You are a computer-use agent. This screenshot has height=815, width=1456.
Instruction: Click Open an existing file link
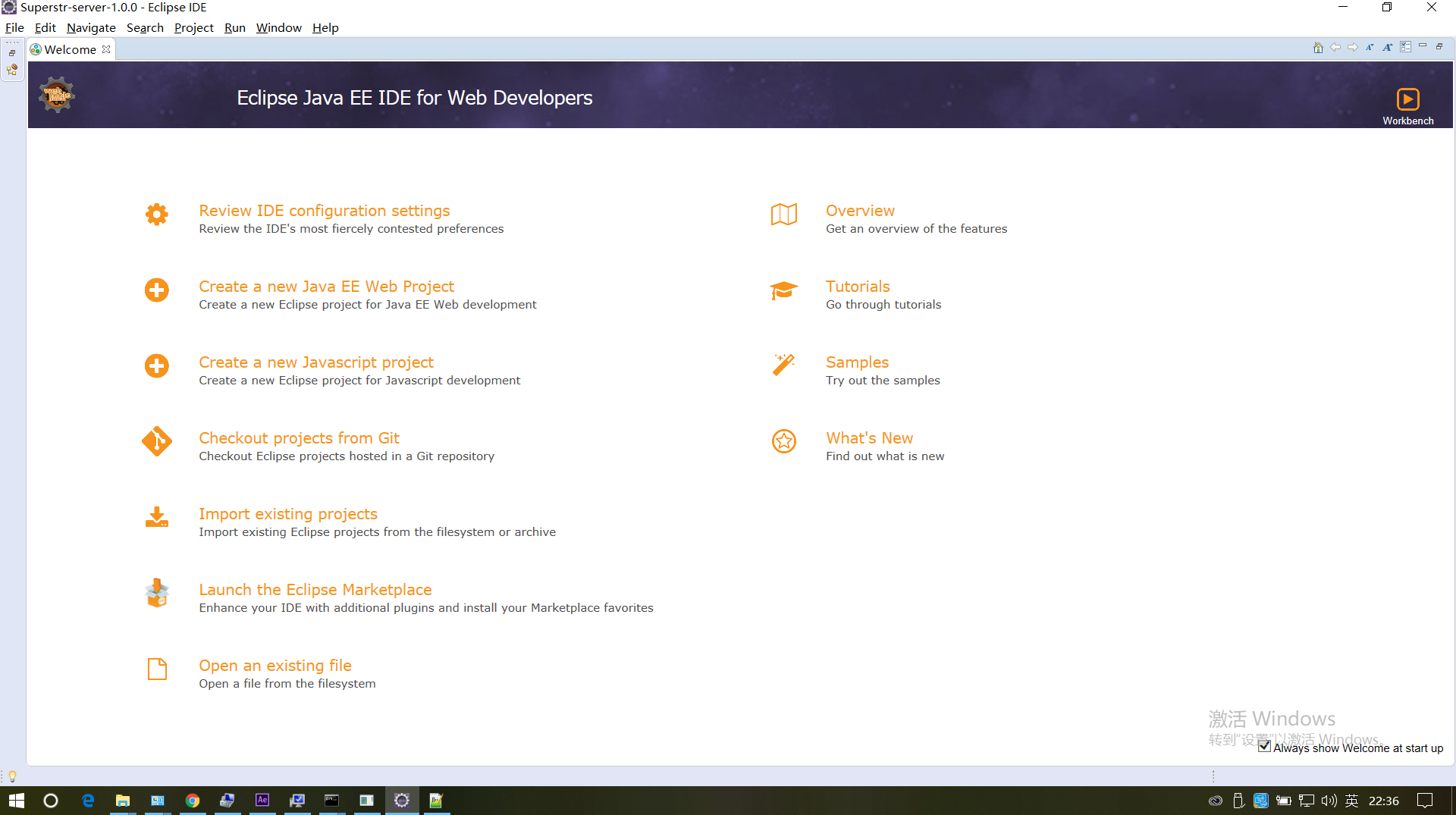(275, 666)
